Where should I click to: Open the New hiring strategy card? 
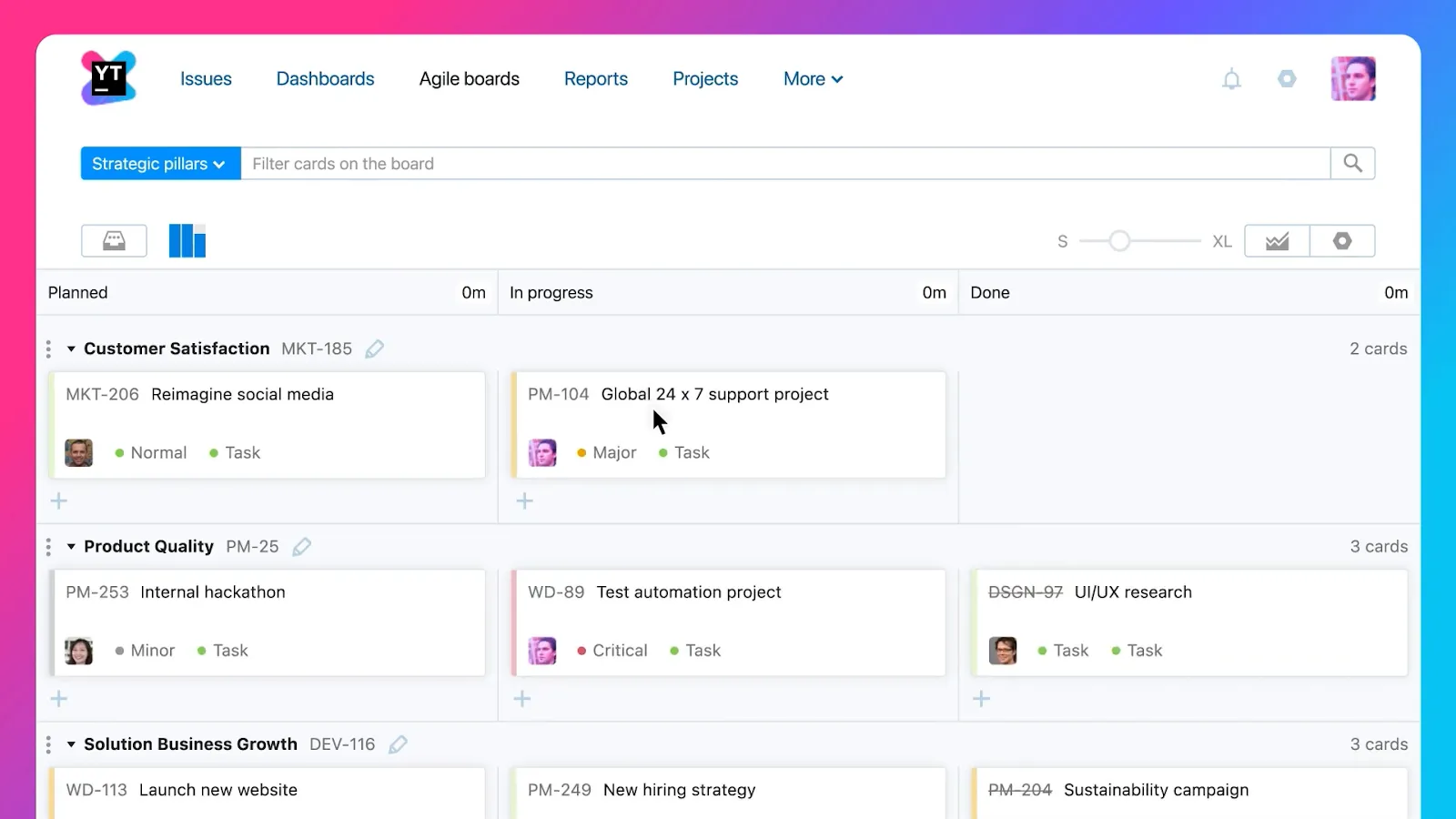[680, 790]
